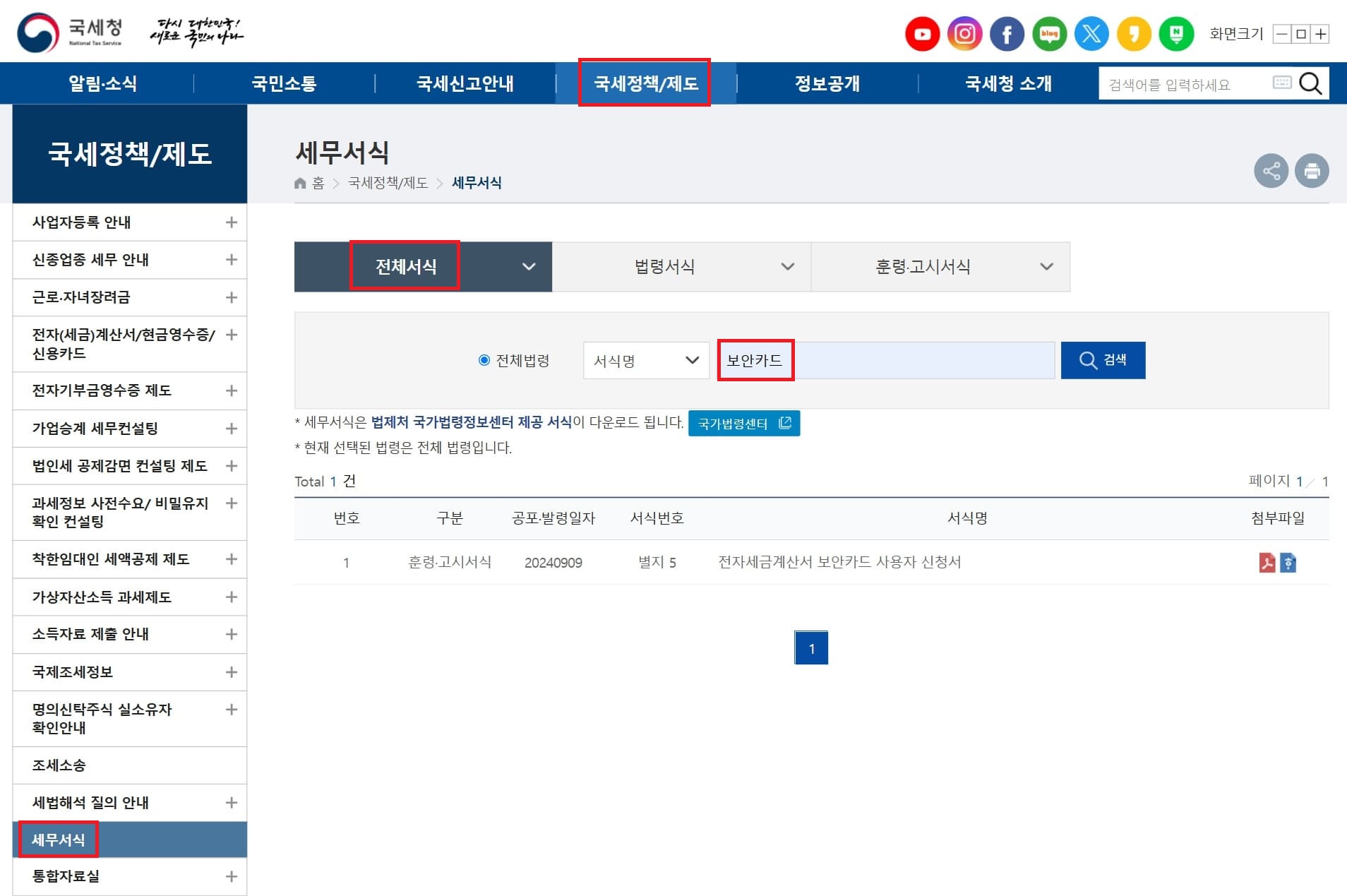The height and width of the screenshot is (896, 1347).
Task: Download the HWP attachment file
Action: 1286,563
